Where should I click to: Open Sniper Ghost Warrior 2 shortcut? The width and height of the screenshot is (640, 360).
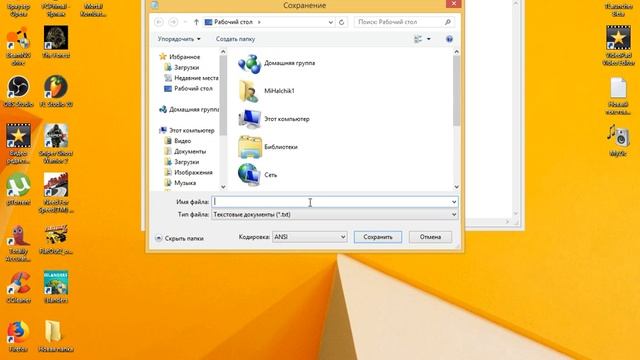pos(56,144)
